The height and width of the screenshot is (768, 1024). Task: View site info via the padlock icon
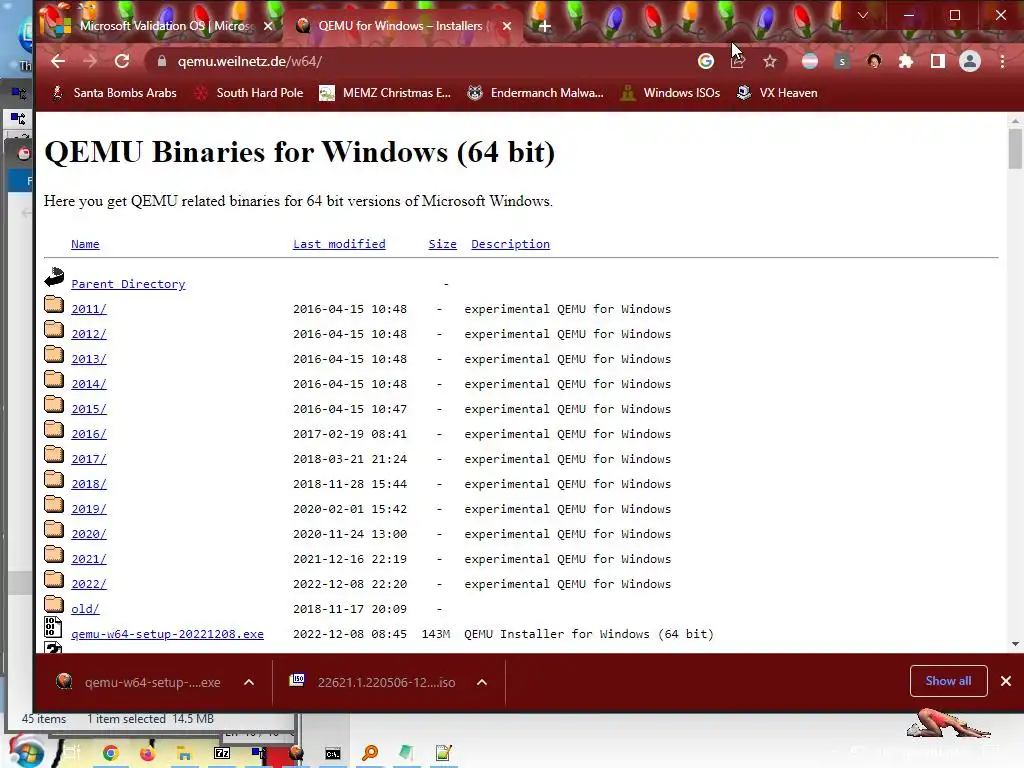pos(162,61)
